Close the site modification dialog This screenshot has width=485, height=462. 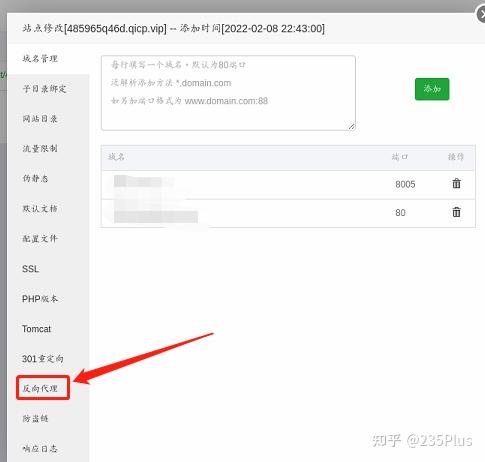coord(481,15)
